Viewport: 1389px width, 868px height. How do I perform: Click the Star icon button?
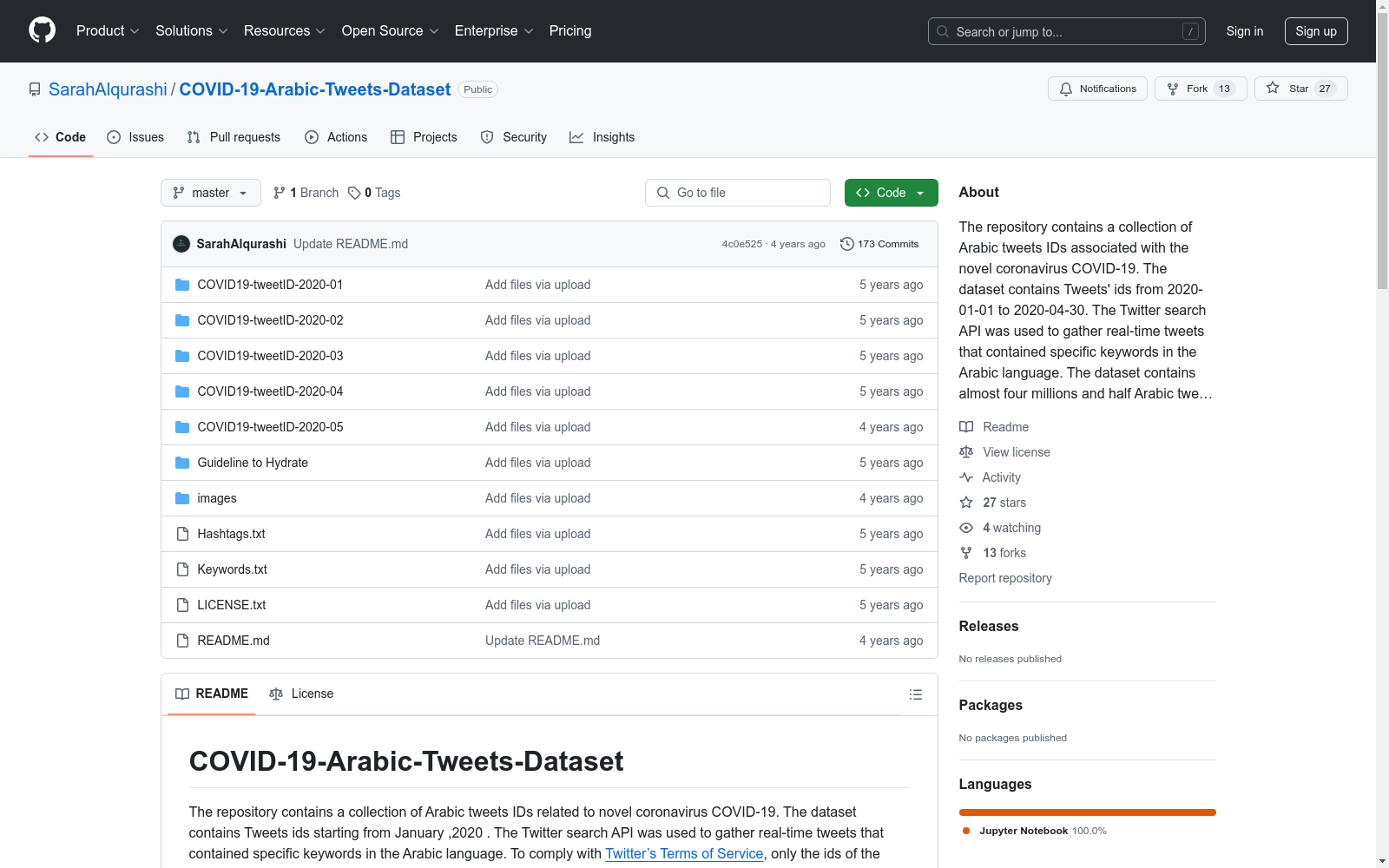click(x=1273, y=88)
